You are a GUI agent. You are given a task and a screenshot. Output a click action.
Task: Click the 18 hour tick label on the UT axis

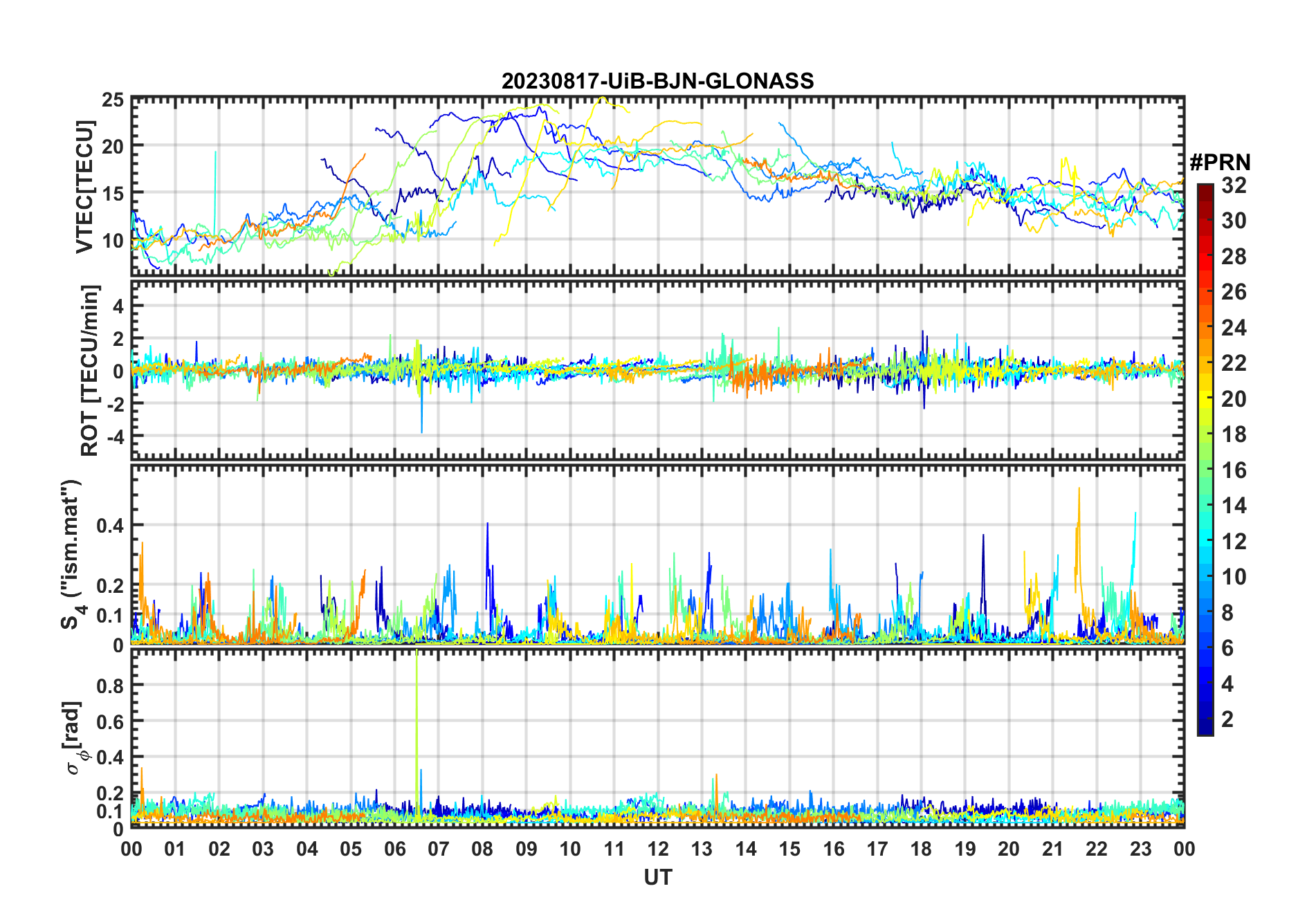(921, 849)
